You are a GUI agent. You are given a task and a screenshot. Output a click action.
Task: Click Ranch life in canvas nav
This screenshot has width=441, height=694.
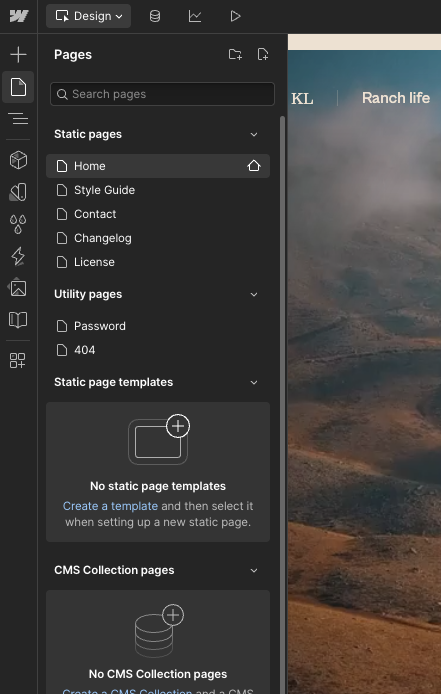click(x=396, y=98)
